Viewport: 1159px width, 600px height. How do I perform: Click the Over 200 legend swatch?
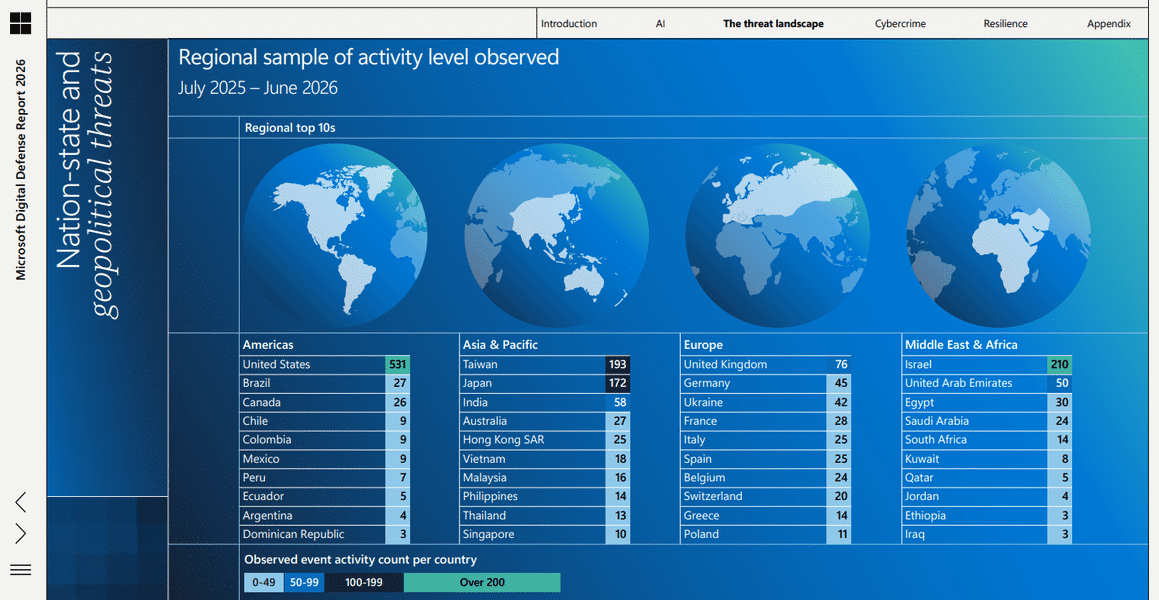(482, 582)
